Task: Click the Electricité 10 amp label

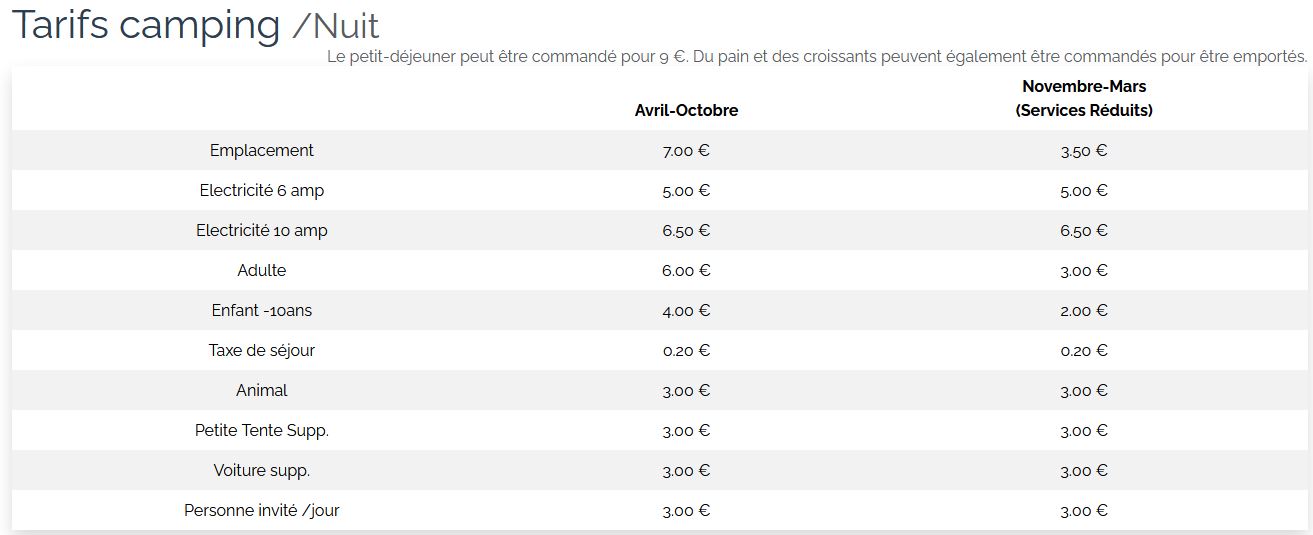Action: (x=262, y=230)
